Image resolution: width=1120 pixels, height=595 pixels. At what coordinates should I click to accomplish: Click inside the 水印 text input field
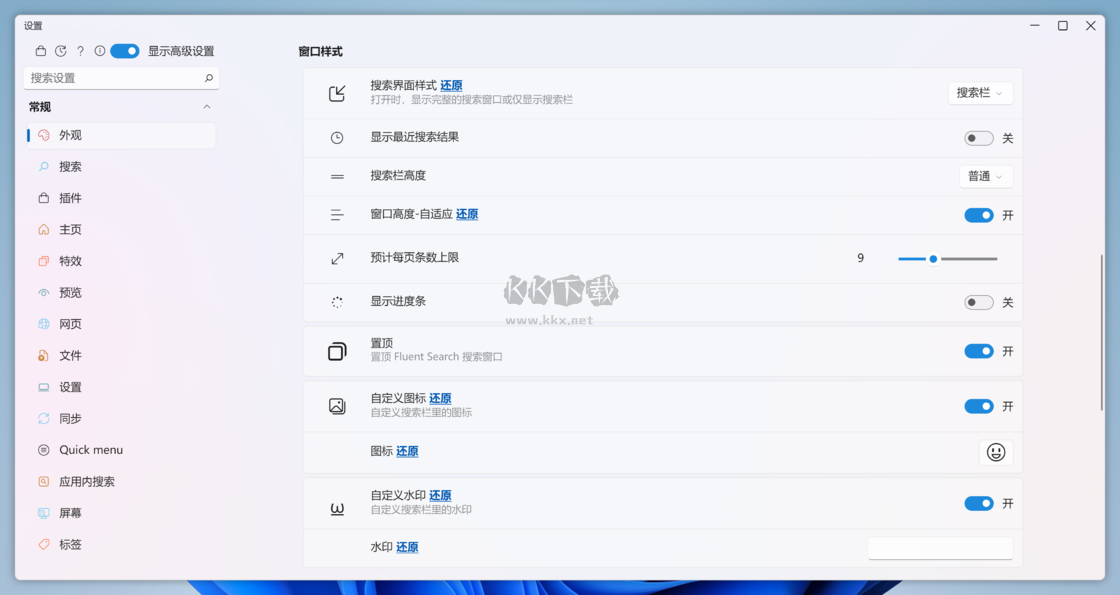click(939, 547)
